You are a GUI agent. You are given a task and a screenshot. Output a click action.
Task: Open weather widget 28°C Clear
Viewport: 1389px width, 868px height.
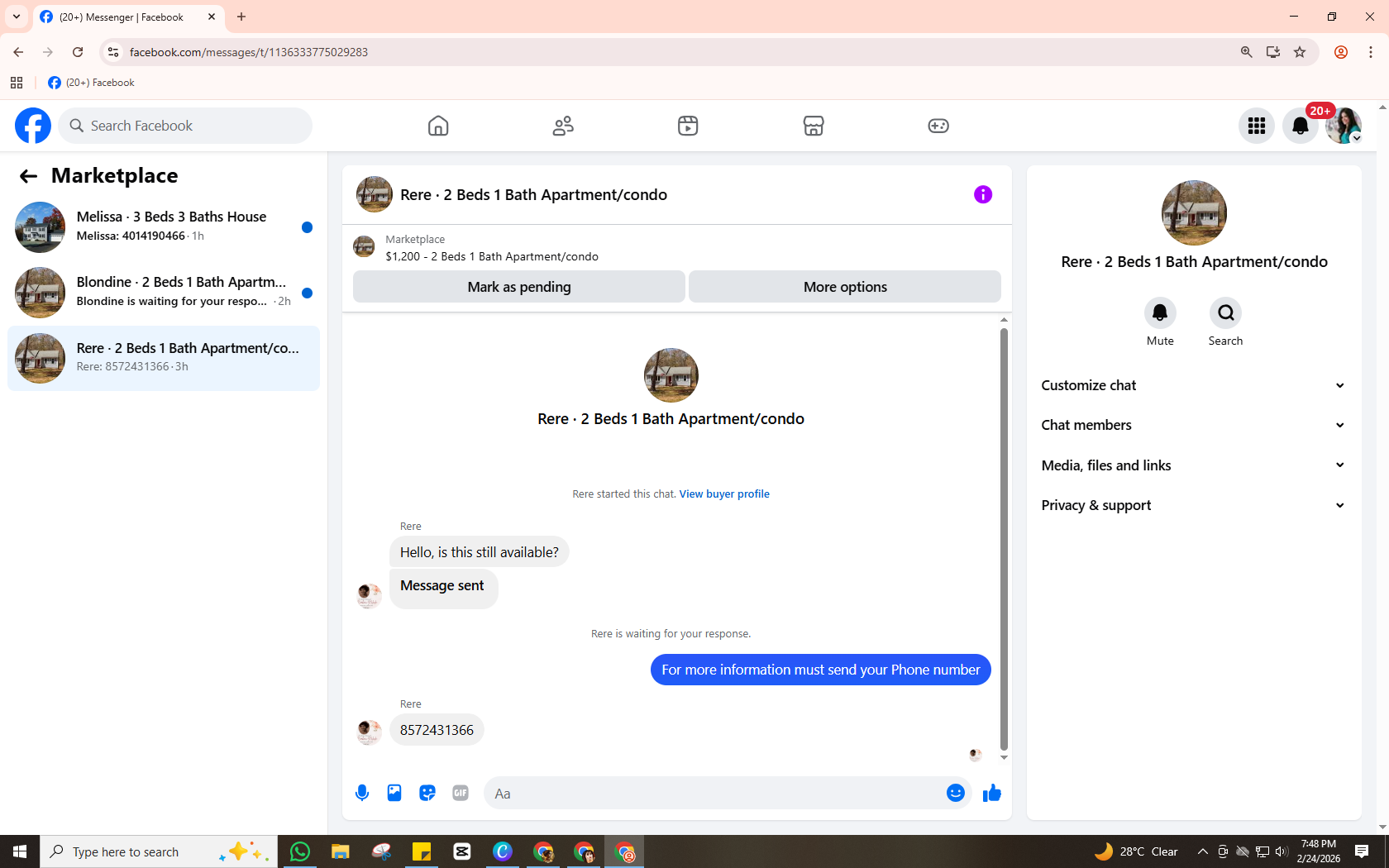pyautogui.click(x=1136, y=851)
